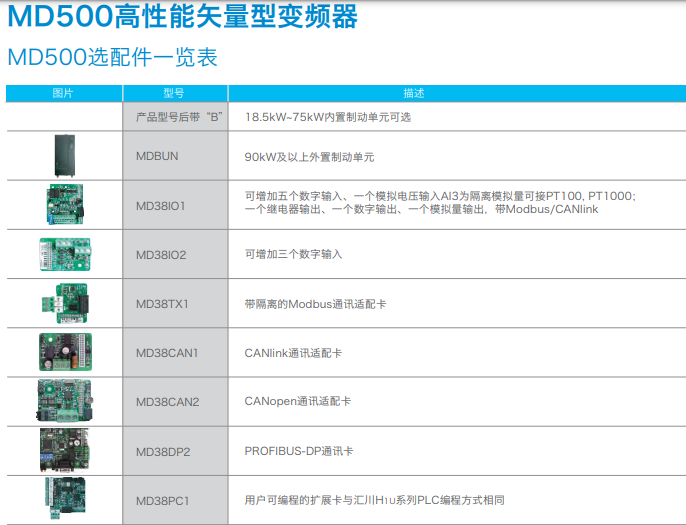The width and height of the screenshot is (686, 525).
Task: Click the 用户可编程的扩展卡 description text
Action: click(374, 500)
